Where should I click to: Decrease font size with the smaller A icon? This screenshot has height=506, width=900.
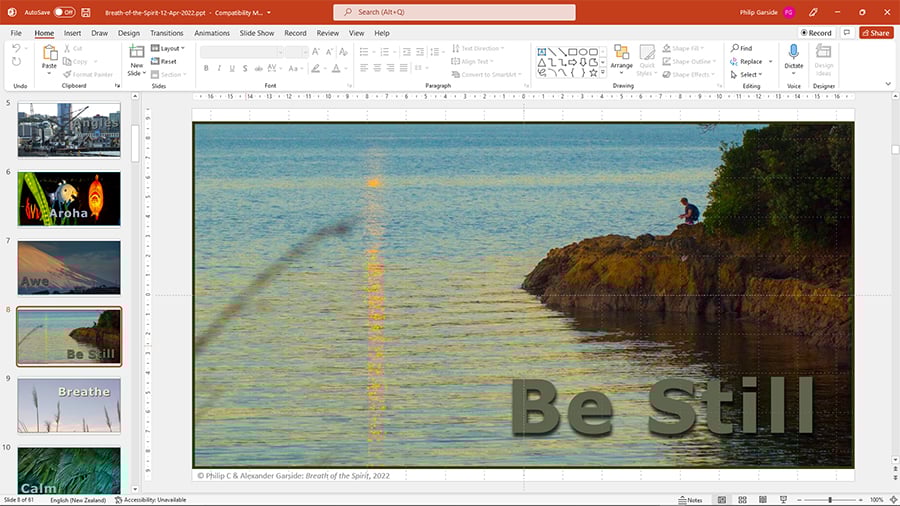(x=329, y=52)
